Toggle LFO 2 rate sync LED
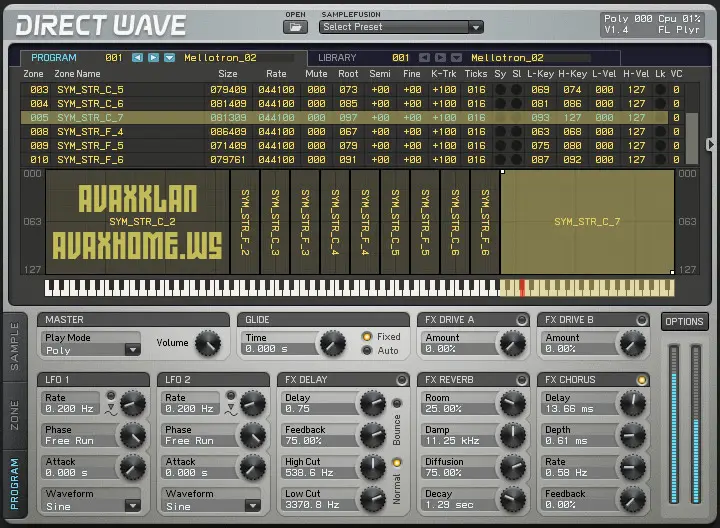The width and height of the screenshot is (720, 528). pyautogui.click(x=231, y=395)
